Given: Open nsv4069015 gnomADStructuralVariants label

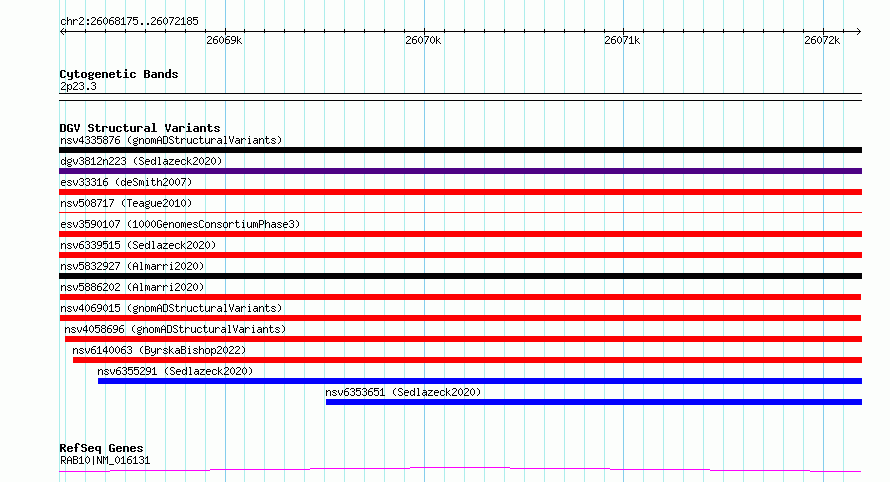Looking at the screenshot, I should (171, 308).
